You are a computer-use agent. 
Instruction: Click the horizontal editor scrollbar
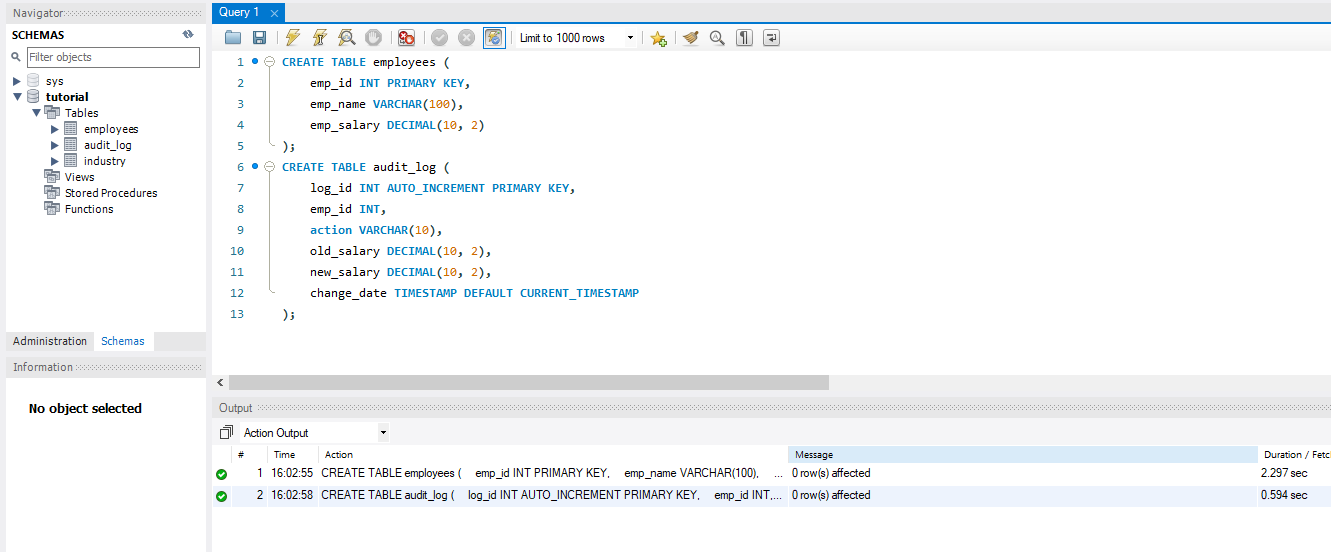click(528, 382)
